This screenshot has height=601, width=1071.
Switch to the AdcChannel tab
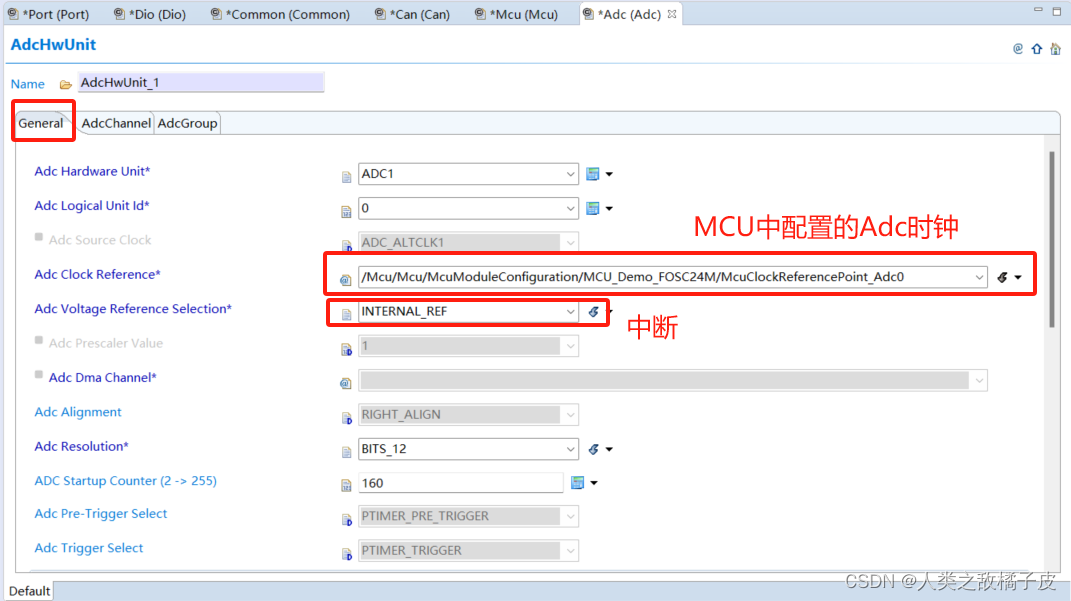click(x=116, y=123)
